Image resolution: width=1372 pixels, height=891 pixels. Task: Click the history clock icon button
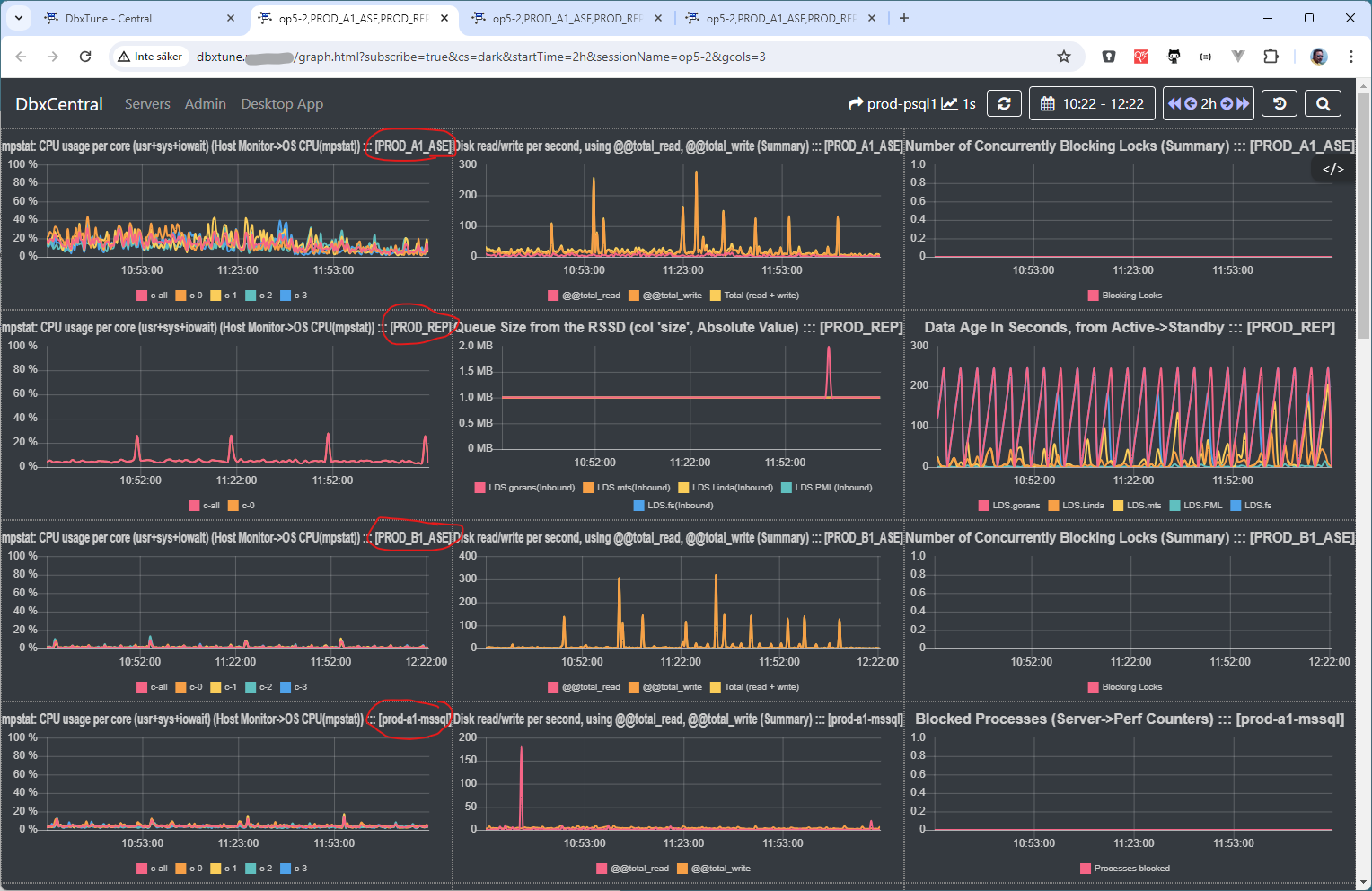1280,104
